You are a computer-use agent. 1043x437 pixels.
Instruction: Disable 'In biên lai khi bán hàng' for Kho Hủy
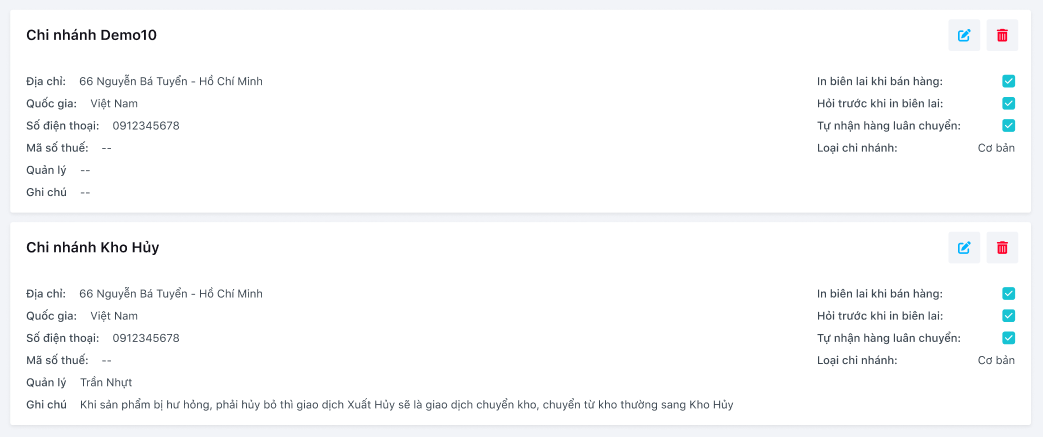tap(1009, 293)
